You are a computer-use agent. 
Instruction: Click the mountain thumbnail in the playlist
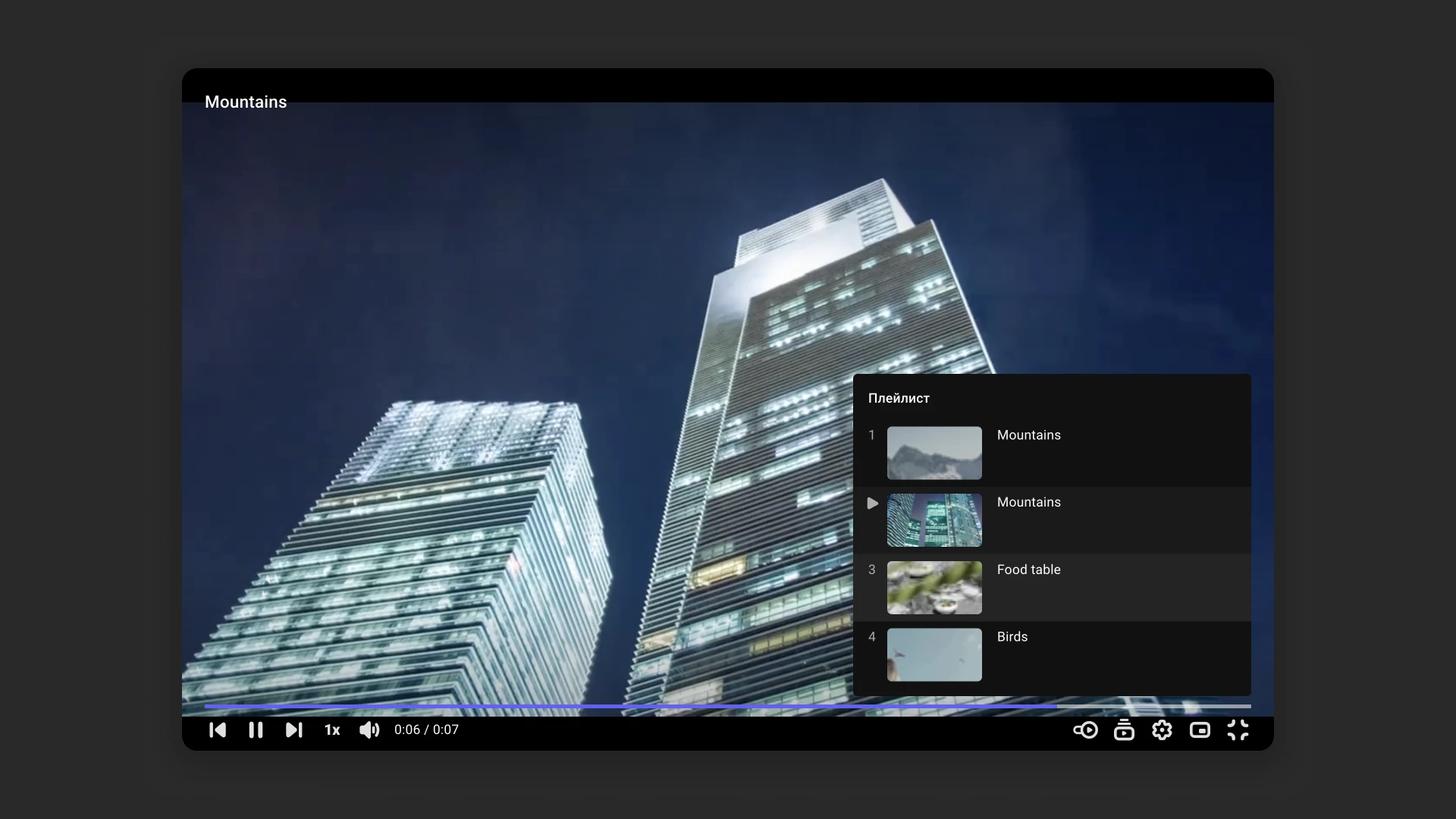click(934, 453)
